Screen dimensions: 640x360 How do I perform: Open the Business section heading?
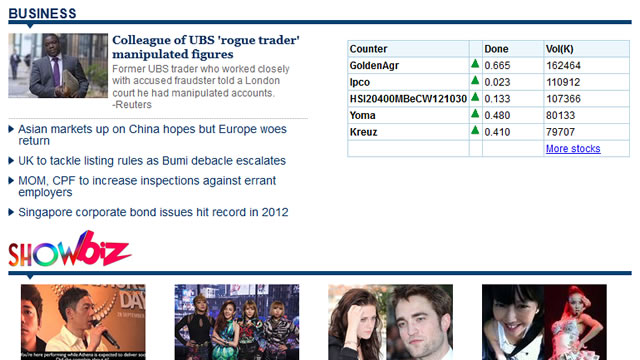coord(42,13)
